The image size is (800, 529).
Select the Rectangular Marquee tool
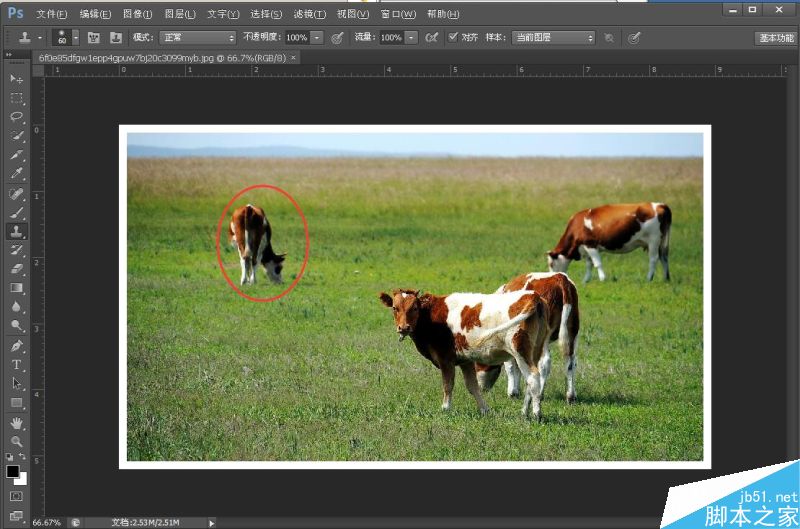pyautogui.click(x=16, y=98)
